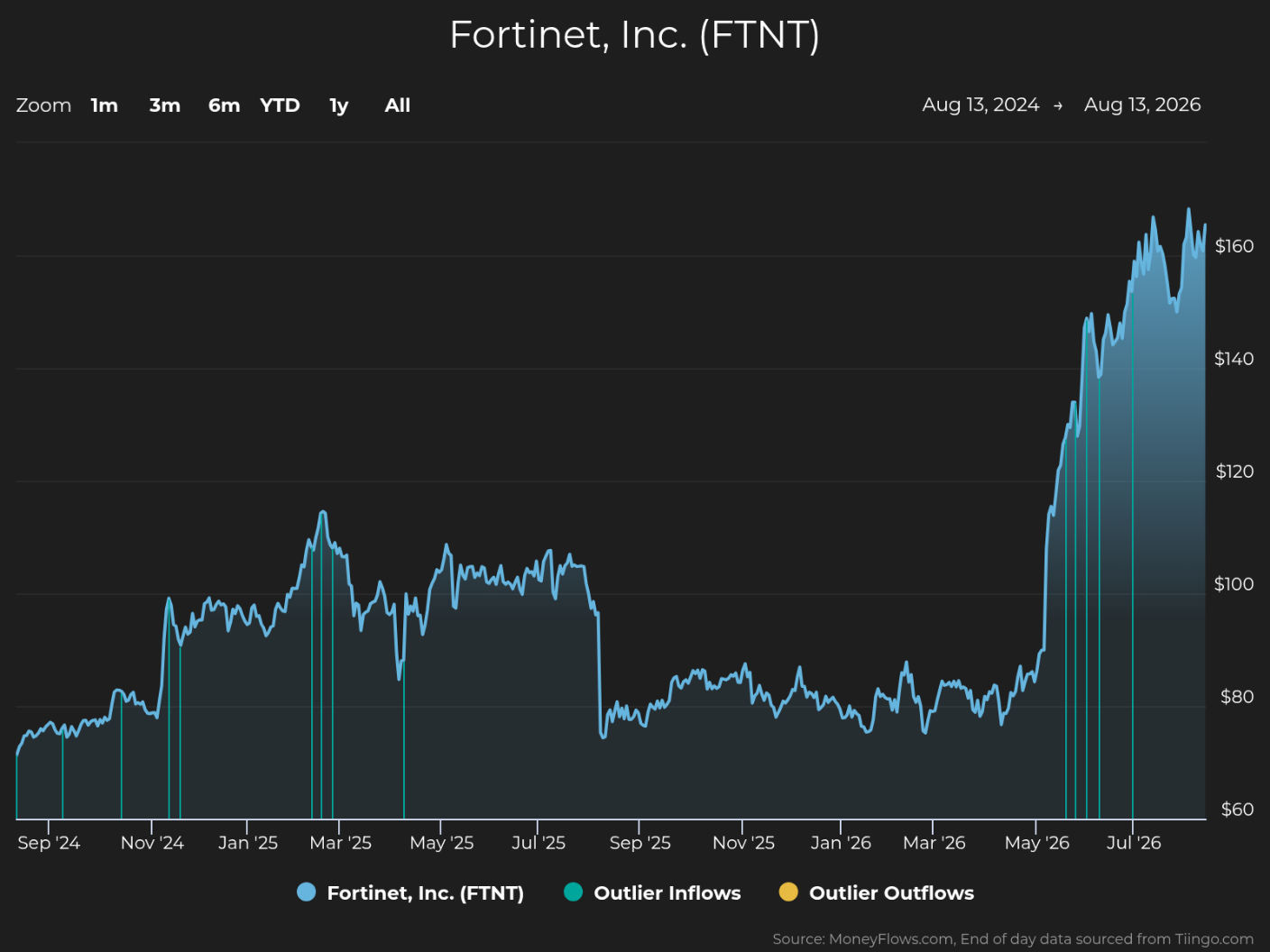The image size is (1270, 952).
Task: Click the Zoom label
Action: (43, 105)
